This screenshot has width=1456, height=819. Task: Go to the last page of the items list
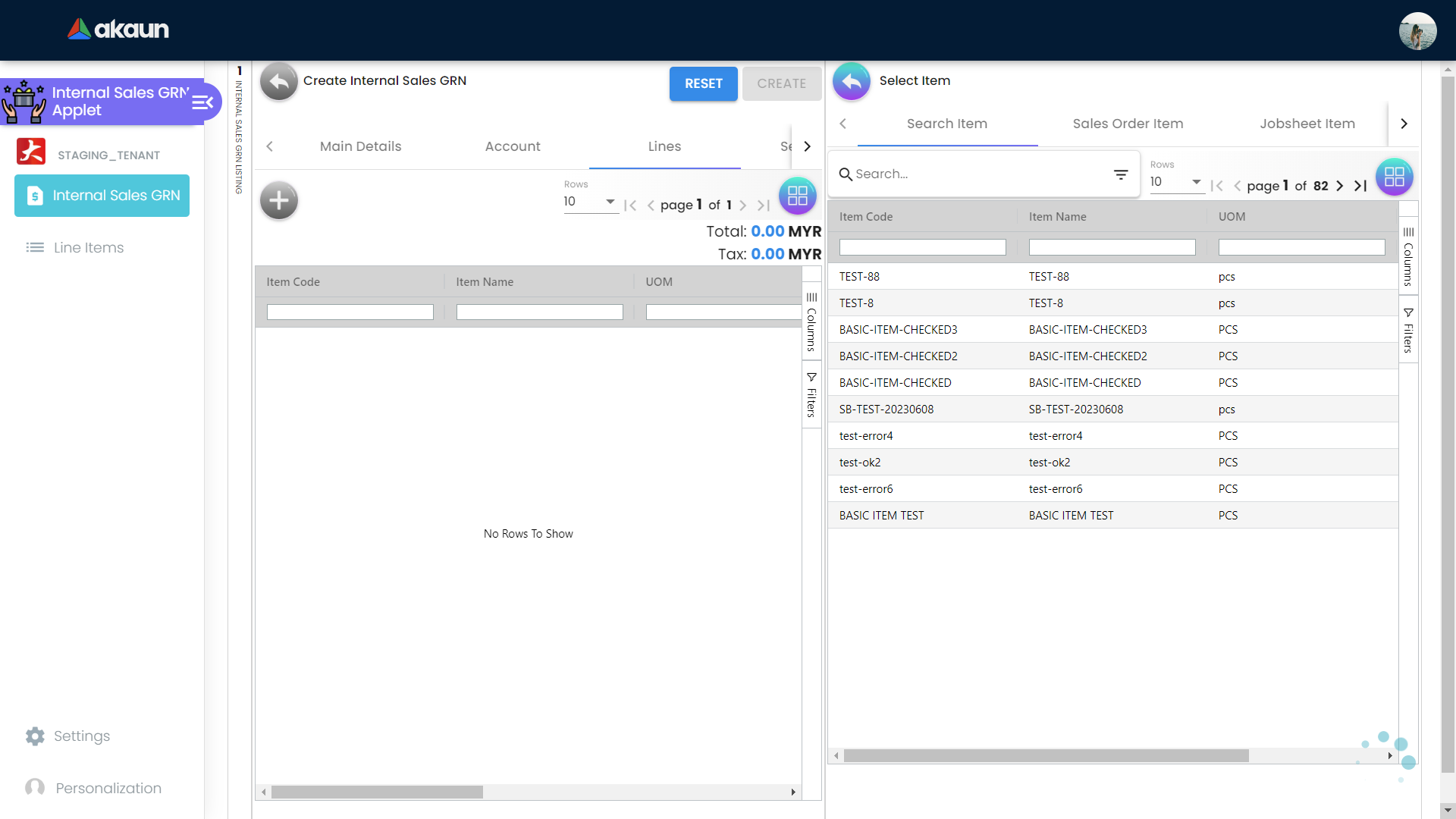coord(1361,186)
